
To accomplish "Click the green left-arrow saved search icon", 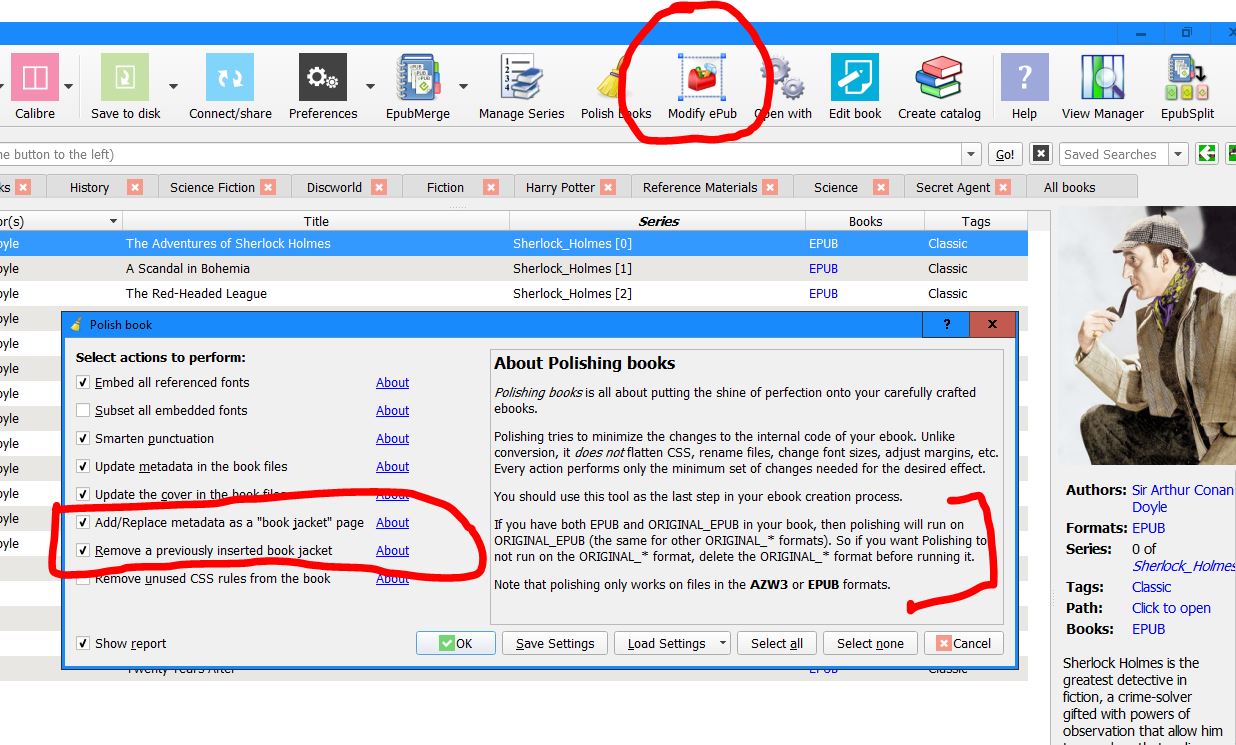I will (x=1206, y=154).
